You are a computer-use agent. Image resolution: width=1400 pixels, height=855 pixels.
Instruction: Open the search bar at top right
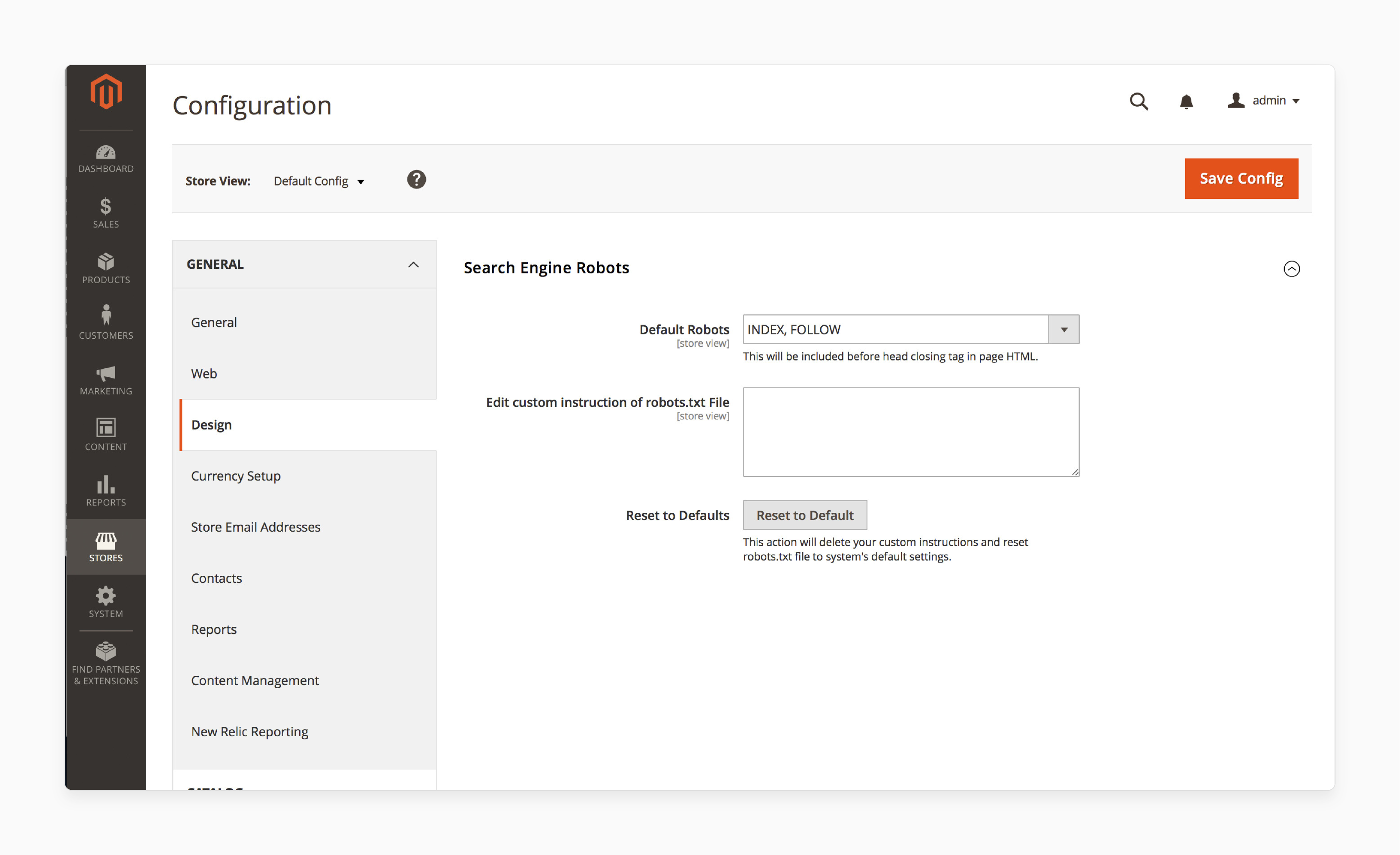point(1140,100)
